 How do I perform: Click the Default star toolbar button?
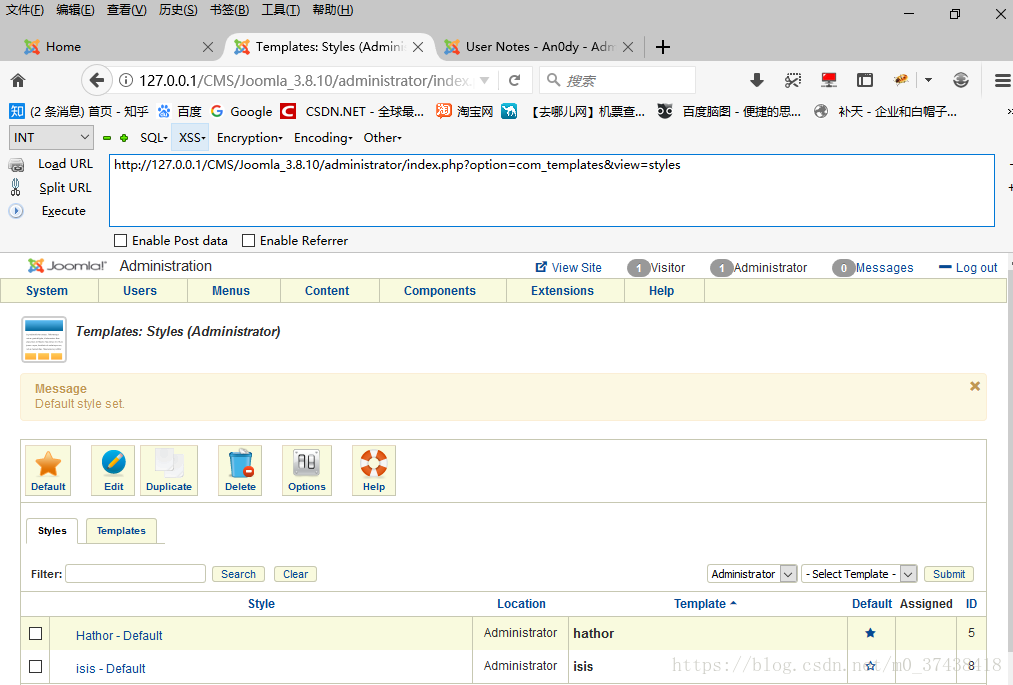pyautogui.click(x=48, y=470)
